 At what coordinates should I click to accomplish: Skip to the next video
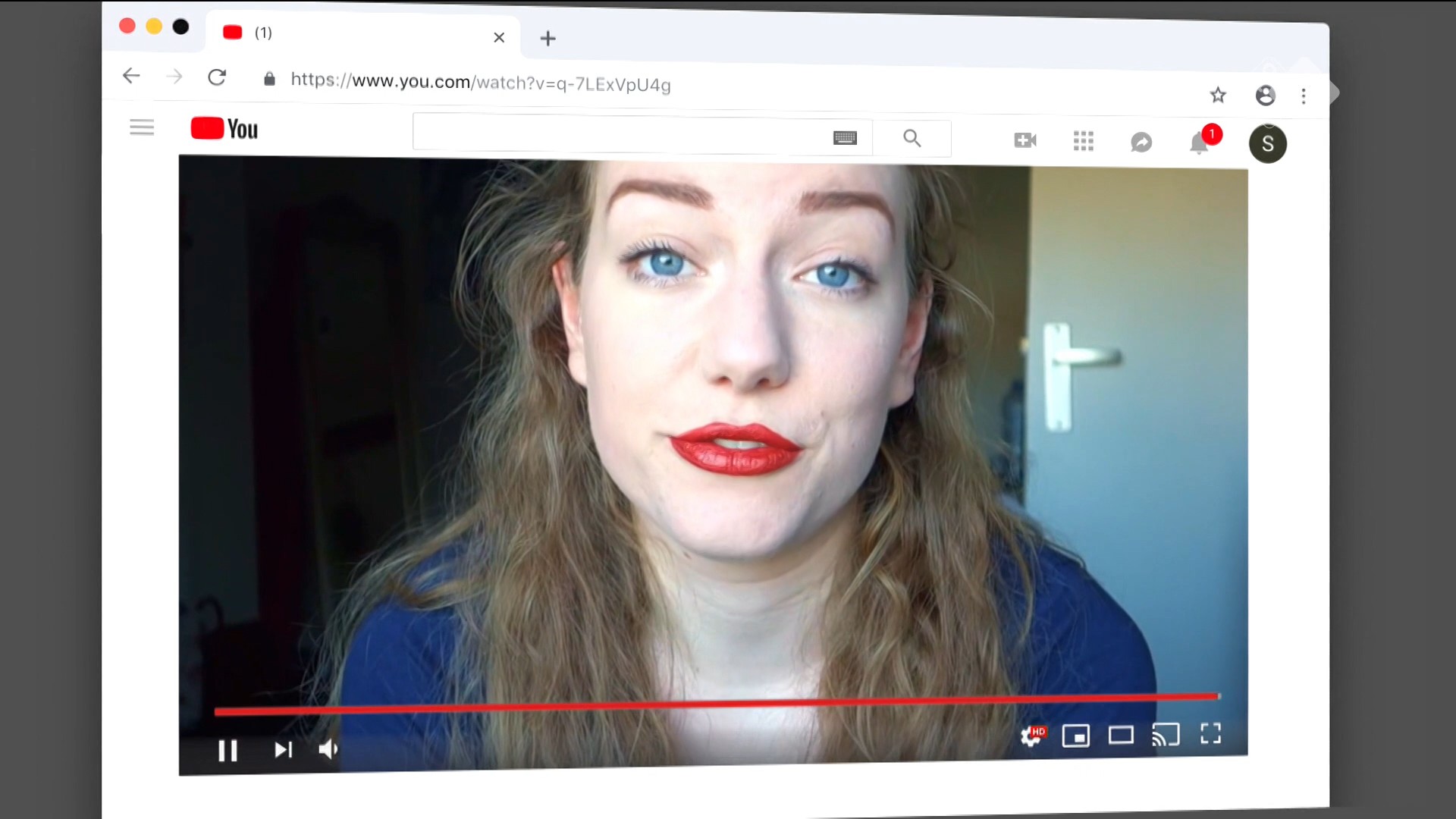pos(283,750)
